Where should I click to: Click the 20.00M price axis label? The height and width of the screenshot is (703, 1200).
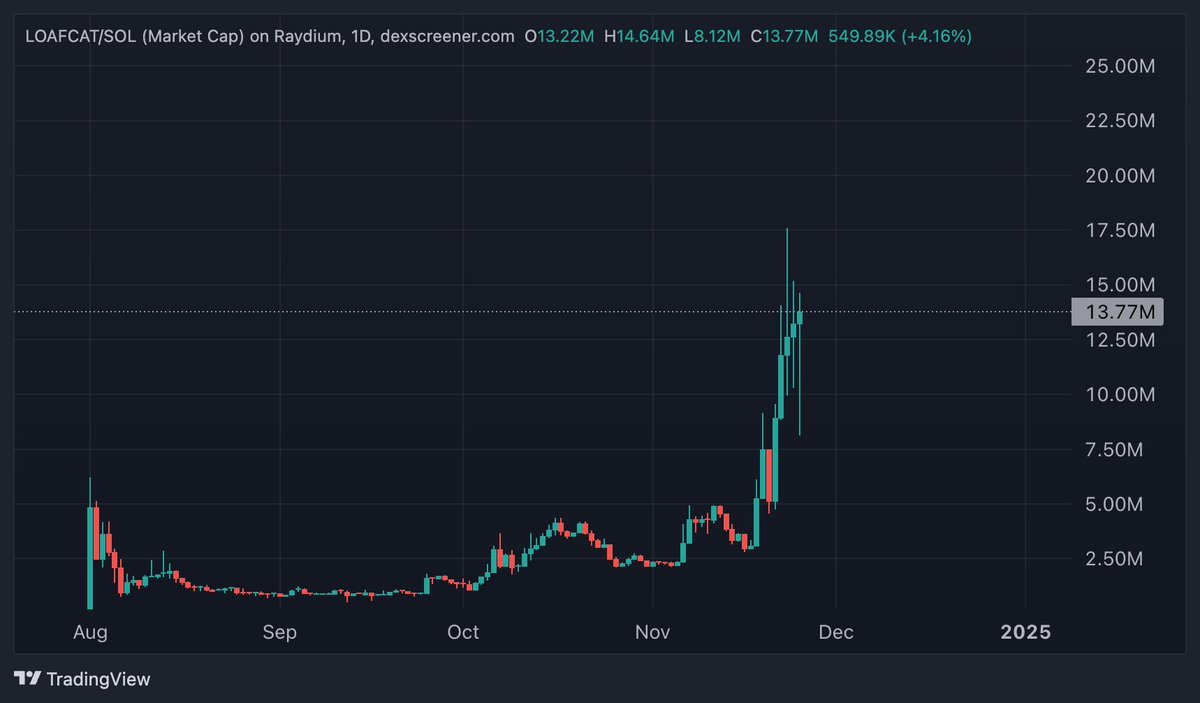[x=1120, y=176]
